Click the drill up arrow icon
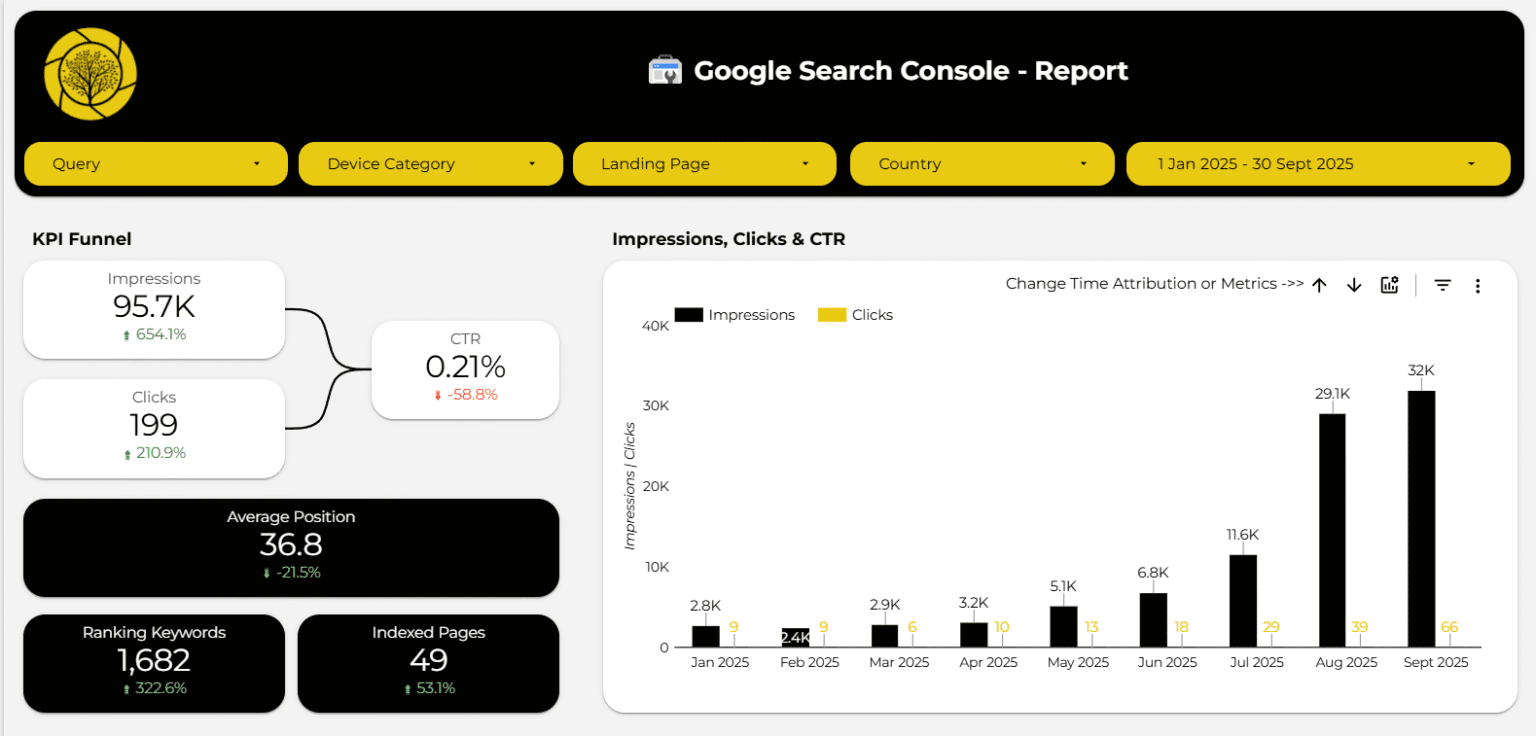Image resolution: width=1536 pixels, height=736 pixels. [x=1319, y=285]
